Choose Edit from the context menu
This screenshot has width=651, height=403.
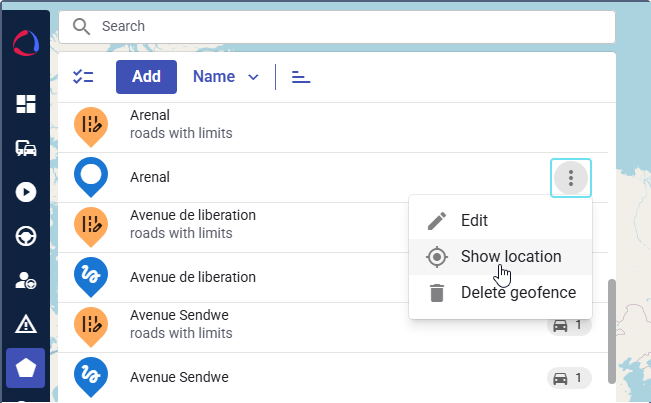click(474, 221)
